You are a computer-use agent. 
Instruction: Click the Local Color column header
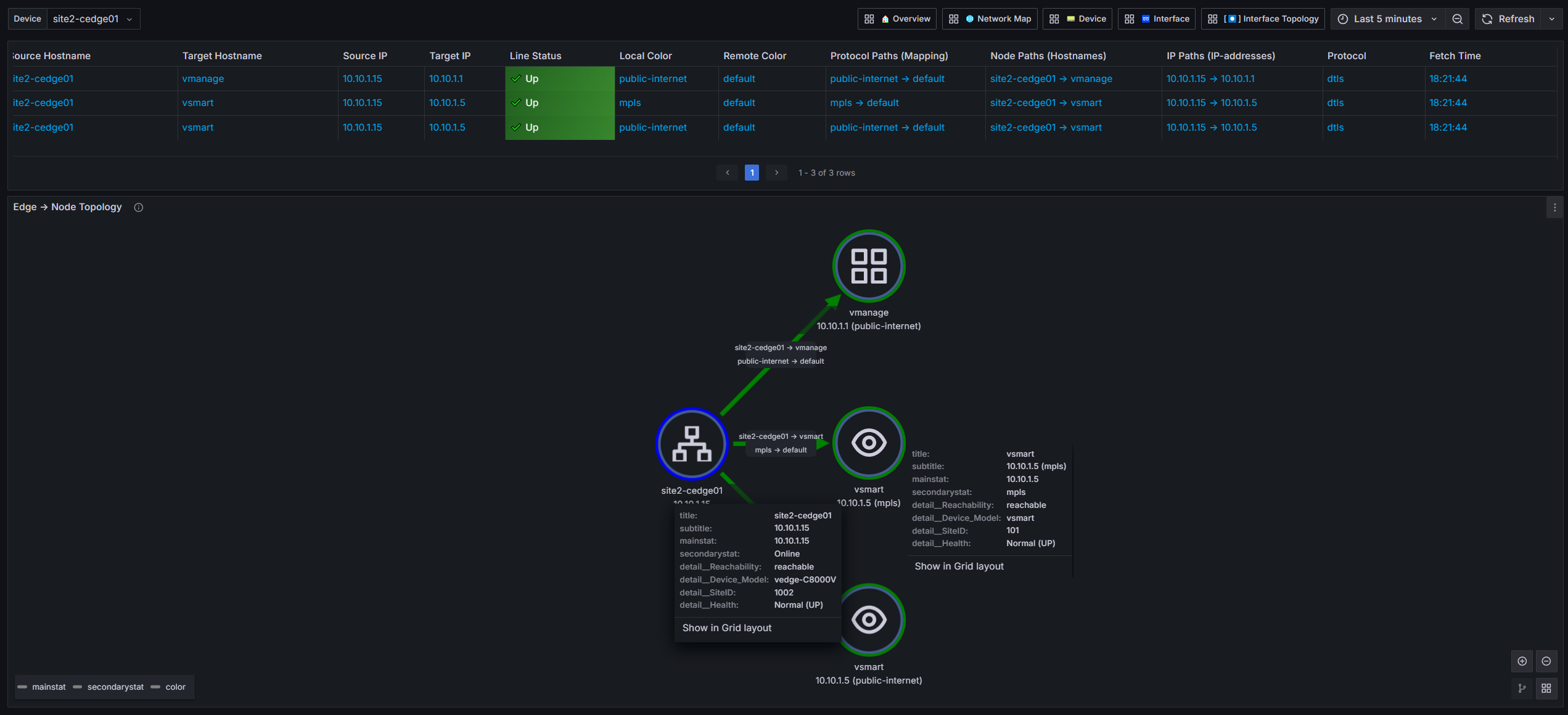pyautogui.click(x=646, y=55)
